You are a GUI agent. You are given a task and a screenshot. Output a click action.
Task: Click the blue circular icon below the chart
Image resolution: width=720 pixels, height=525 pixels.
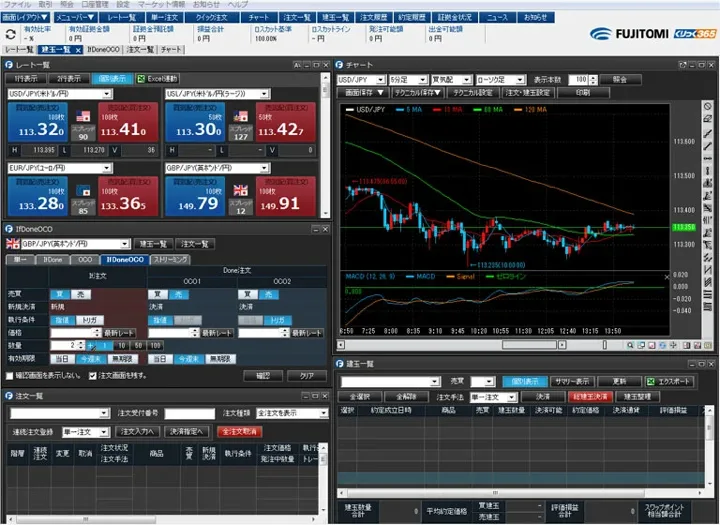pyautogui.click(x=662, y=345)
